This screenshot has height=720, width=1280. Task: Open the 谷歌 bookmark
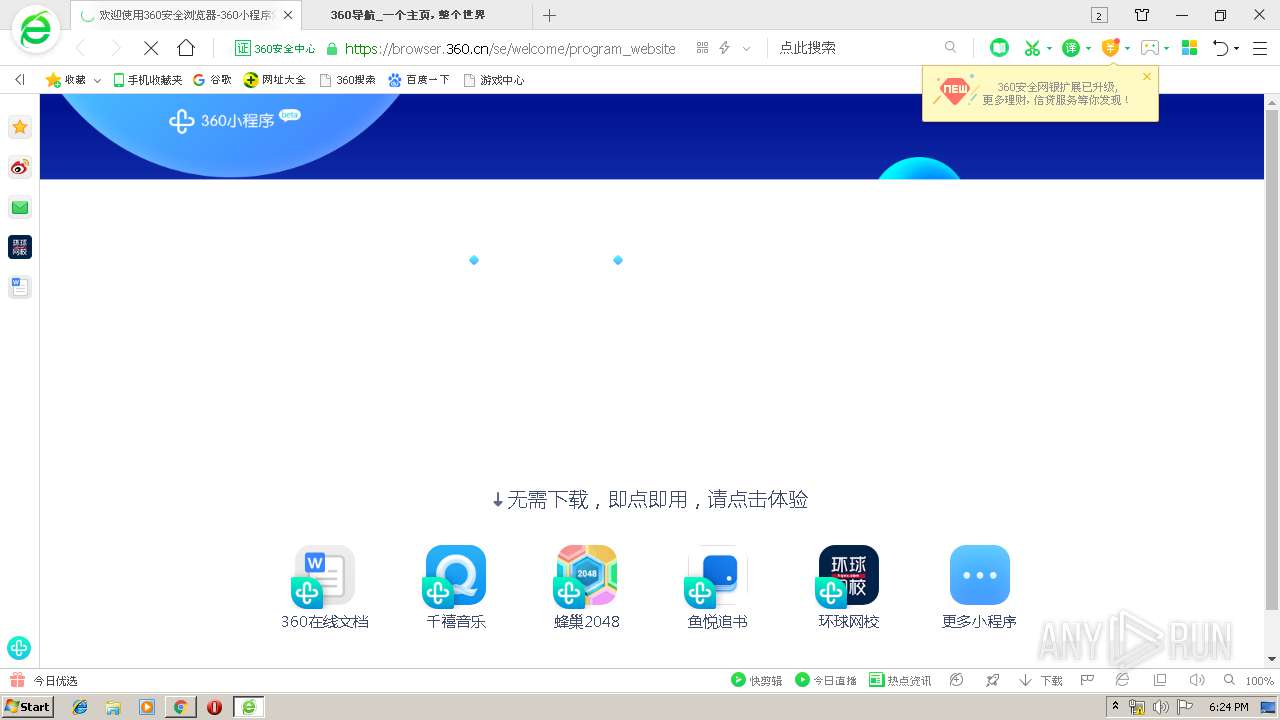[212, 80]
